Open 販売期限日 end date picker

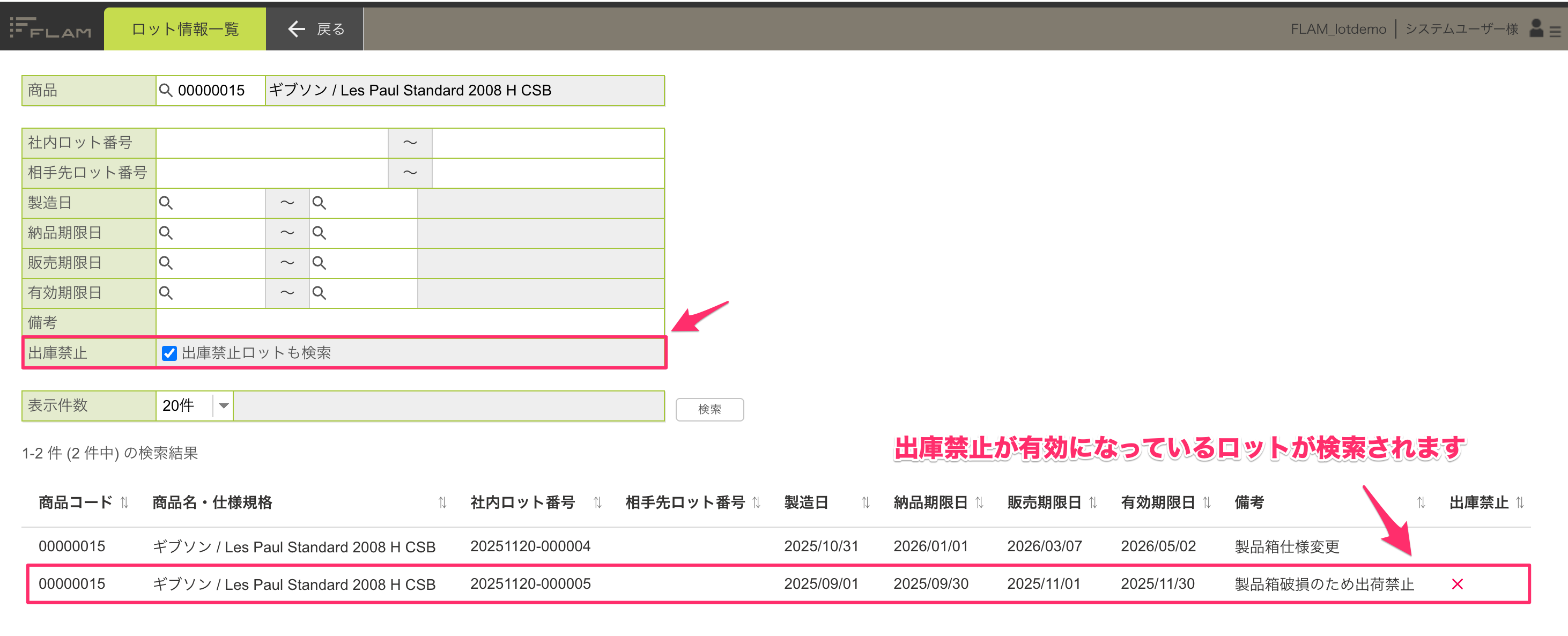tap(319, 263)
